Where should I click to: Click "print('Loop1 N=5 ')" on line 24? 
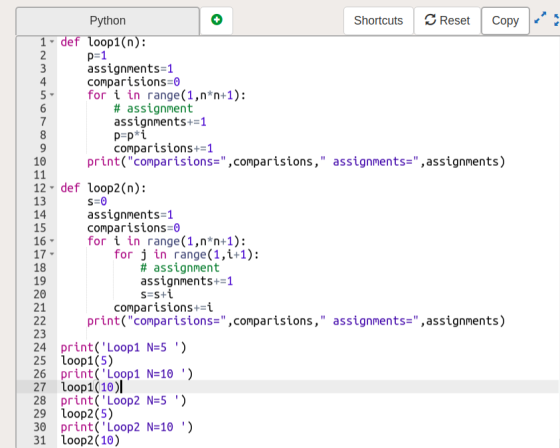point(123,347)
